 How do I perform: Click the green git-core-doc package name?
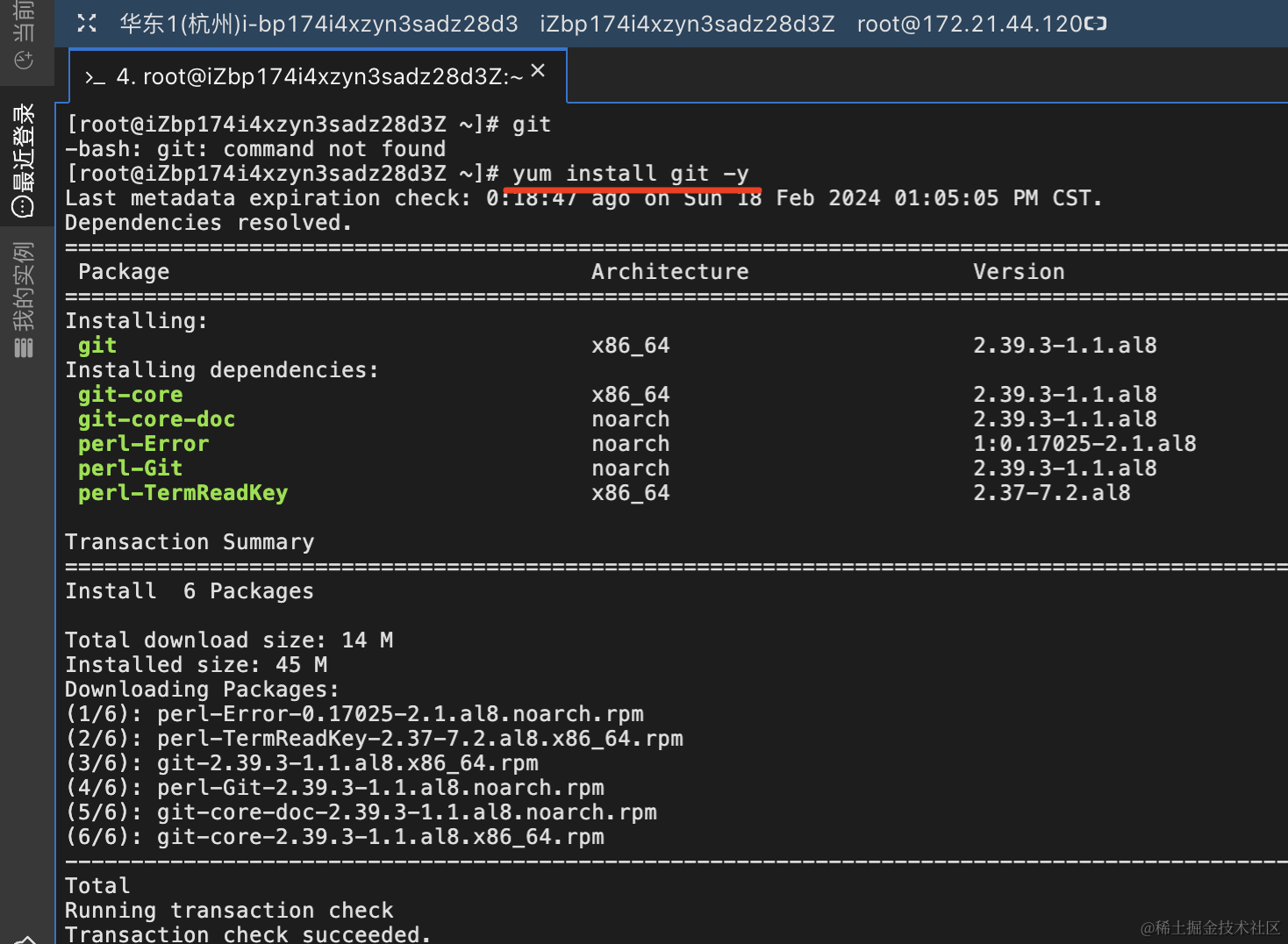[x=156, y=419]
